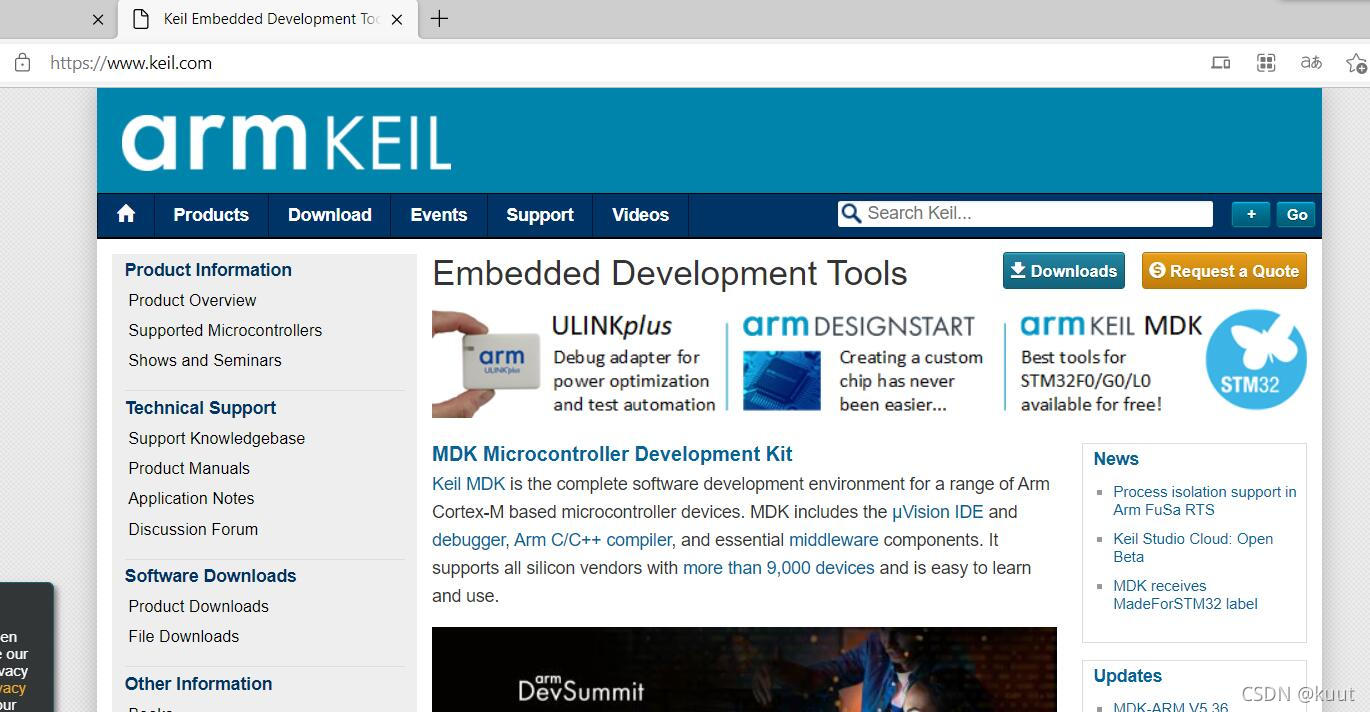The width and height of the screenshot is (1370, 712).
Task: Open the Product Downloads link
Action: click(x=198, y=606)
